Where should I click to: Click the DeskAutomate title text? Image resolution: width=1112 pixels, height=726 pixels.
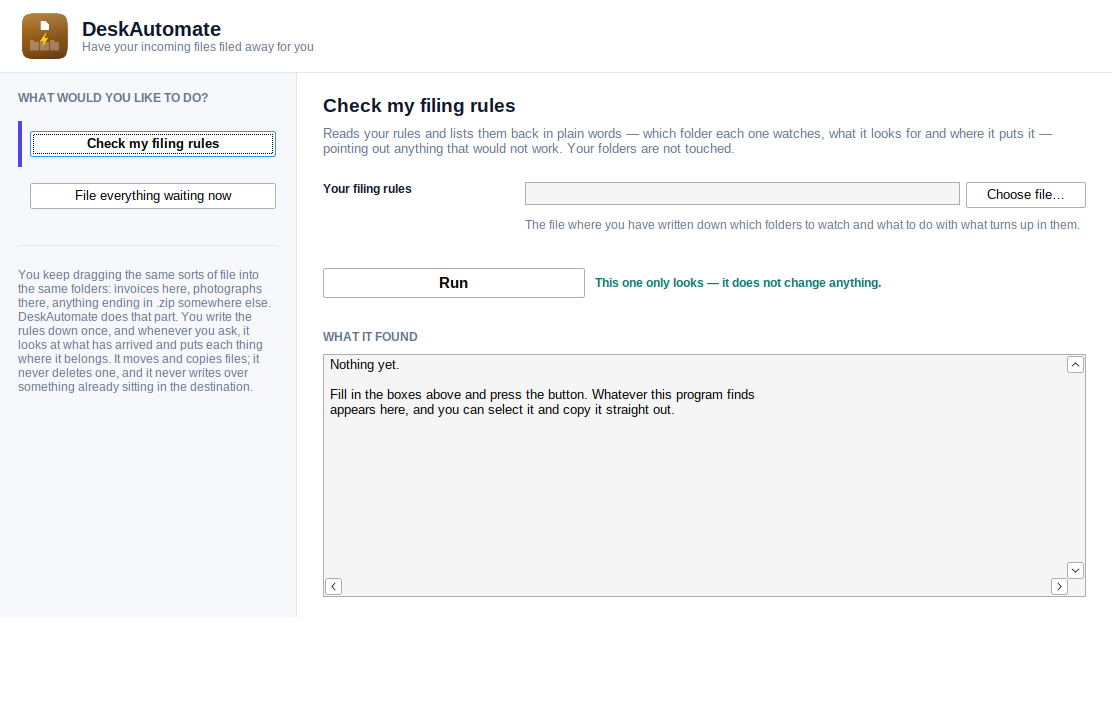click(x=151, y=29)
